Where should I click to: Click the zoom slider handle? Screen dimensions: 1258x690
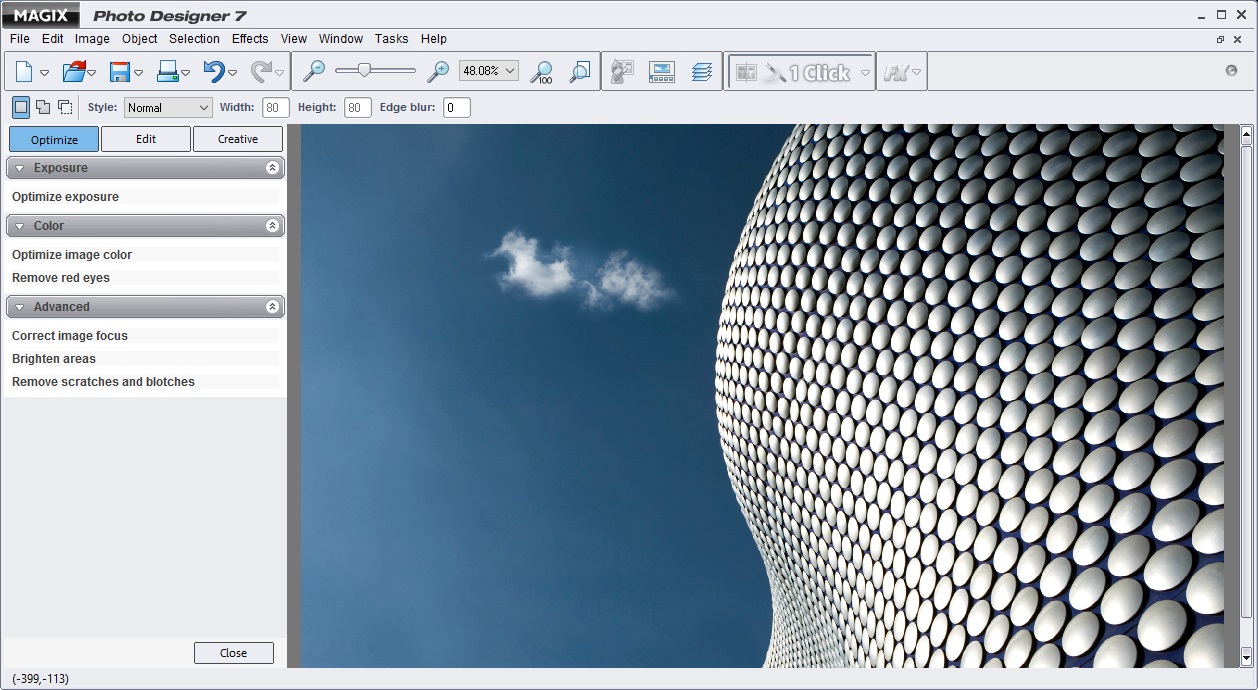pos(365,70)
